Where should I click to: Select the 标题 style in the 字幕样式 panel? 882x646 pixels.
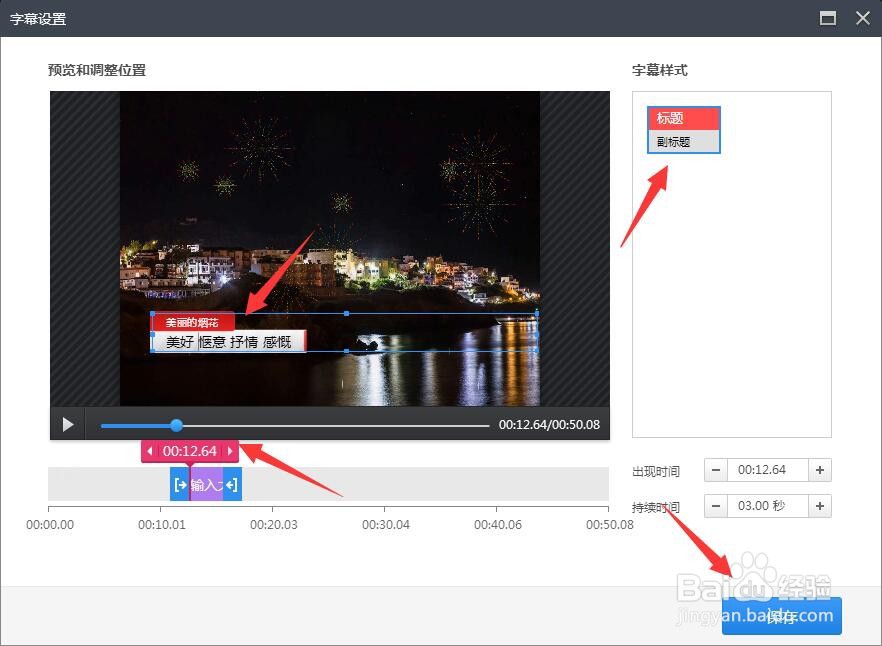tap(683, 118)
